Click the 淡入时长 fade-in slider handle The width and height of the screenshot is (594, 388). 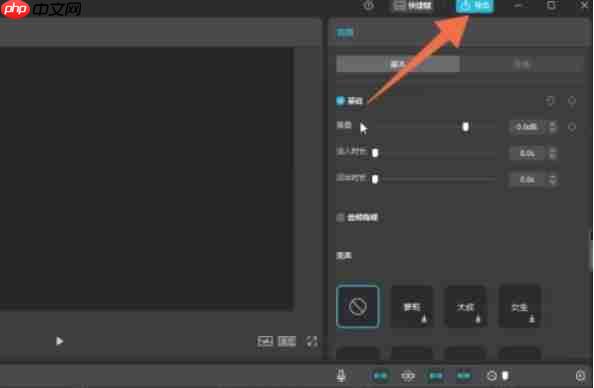pyautogui.click(x=375, y=153)
